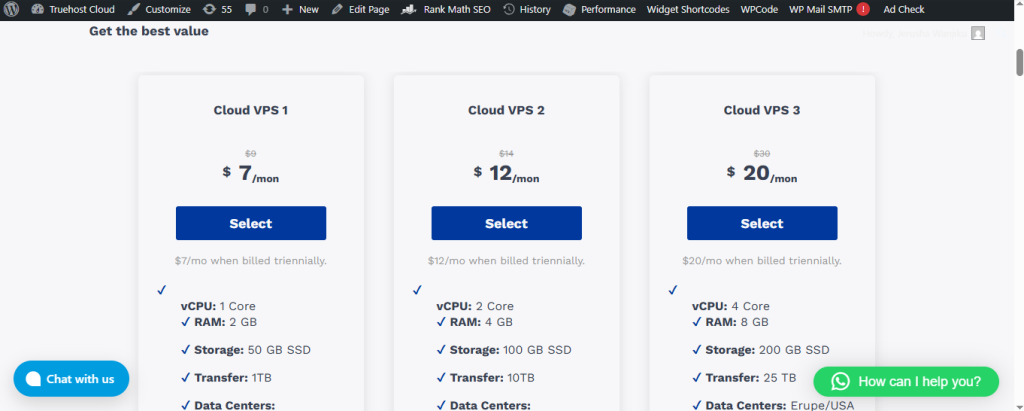1024x411 pixels.
Task: Click 'Storage: 50 GB SSD' feature
Action: pyautogui.click(x=246, y=350)
